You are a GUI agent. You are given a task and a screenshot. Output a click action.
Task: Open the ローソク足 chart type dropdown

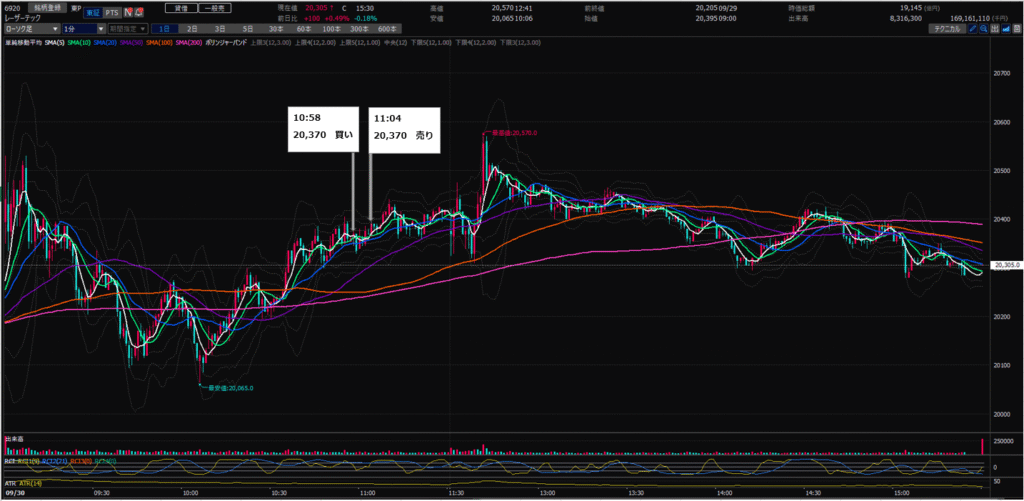click(x=31, y=30)
